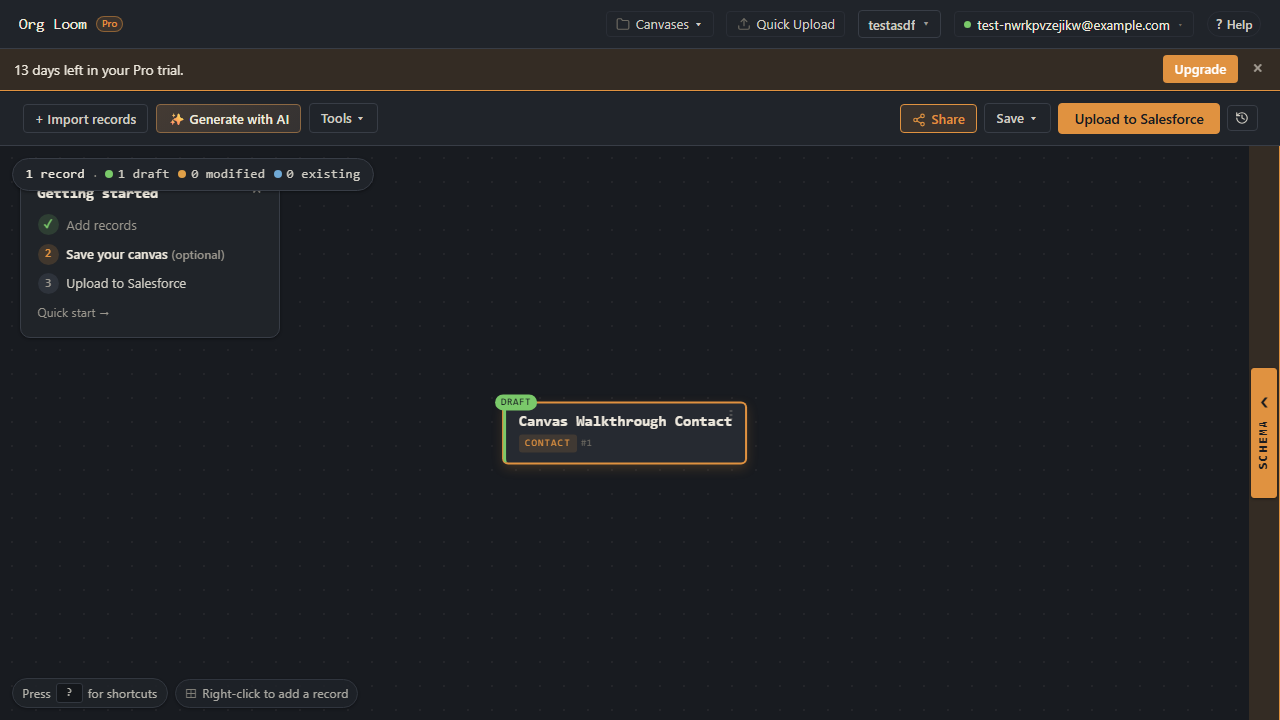1280x720 pixels.
Task: Click the folder icon beside Canvases
Action: pyautogui.click(x=623, y=24)
